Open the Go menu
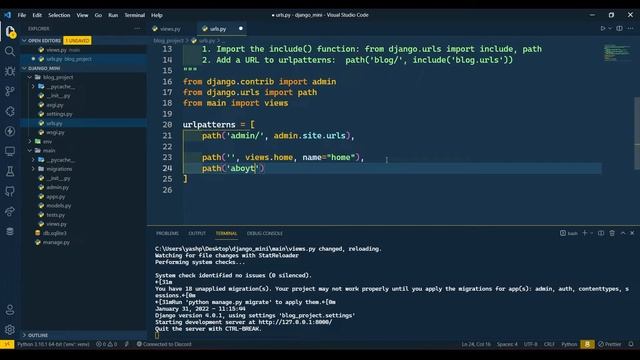640x360 pixels. pos(98,15)
